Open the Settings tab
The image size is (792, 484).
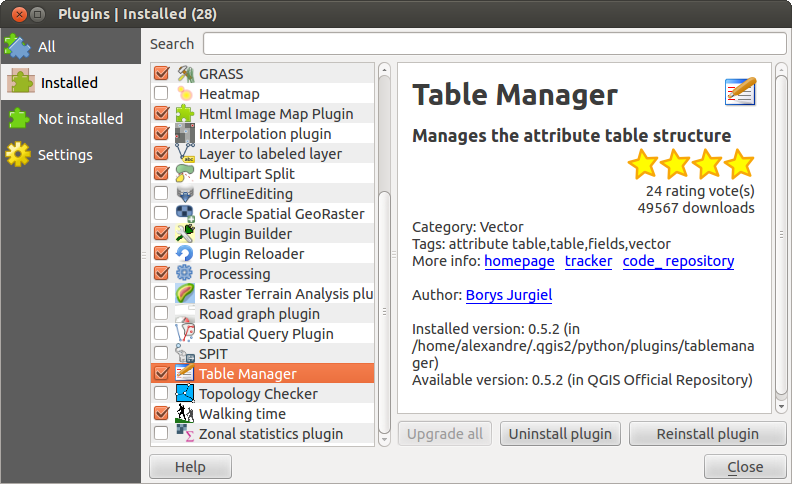coord(65,155)
